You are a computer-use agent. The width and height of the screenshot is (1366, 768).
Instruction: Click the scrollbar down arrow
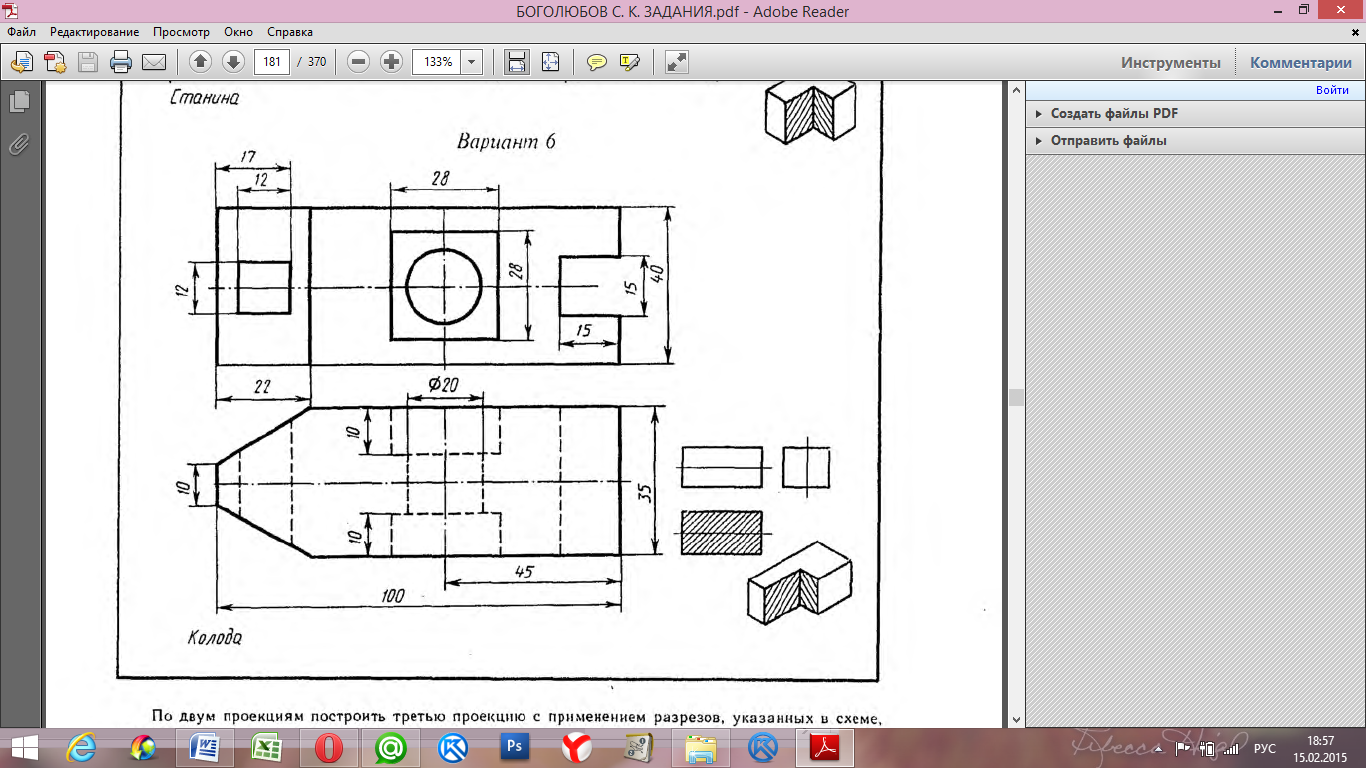pyautogui.click(x=1016, y=719)
